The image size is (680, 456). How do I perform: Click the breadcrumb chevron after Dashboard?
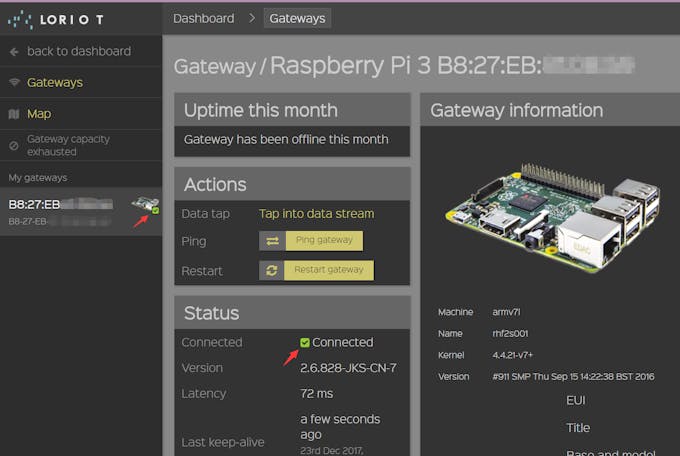click(x=252, y=18)
